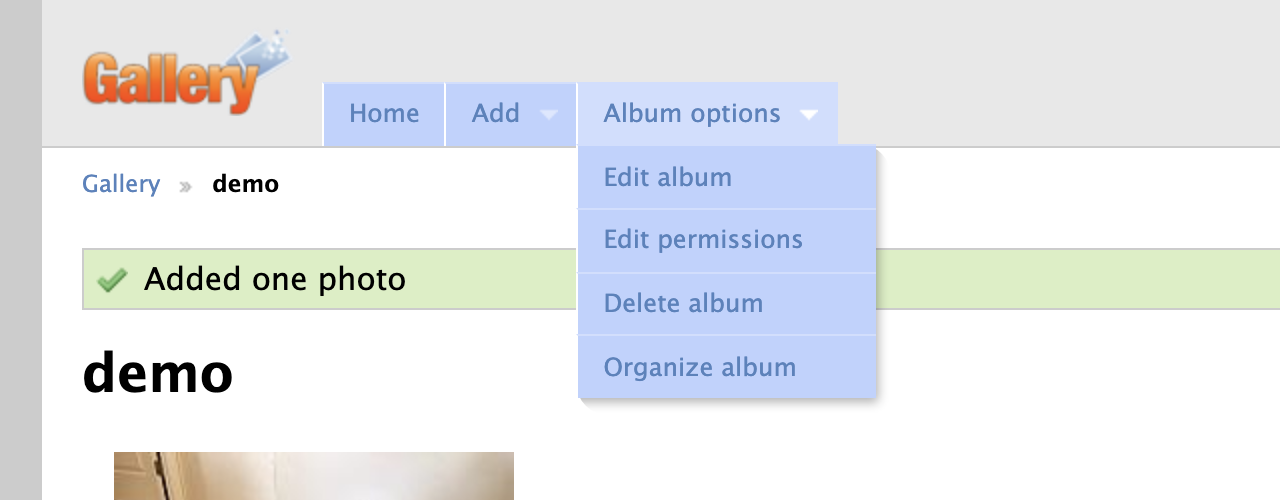Click the large demo album heading

coord(158,373)
